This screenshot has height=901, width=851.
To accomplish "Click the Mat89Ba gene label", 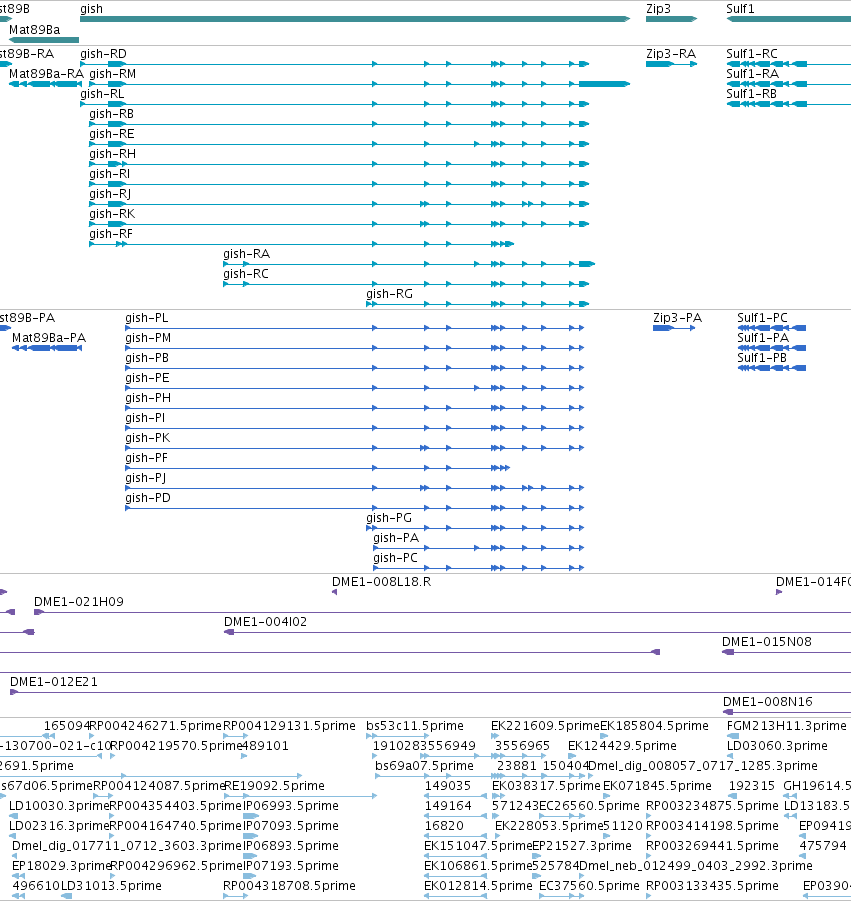I will click(x=34, y=30).
